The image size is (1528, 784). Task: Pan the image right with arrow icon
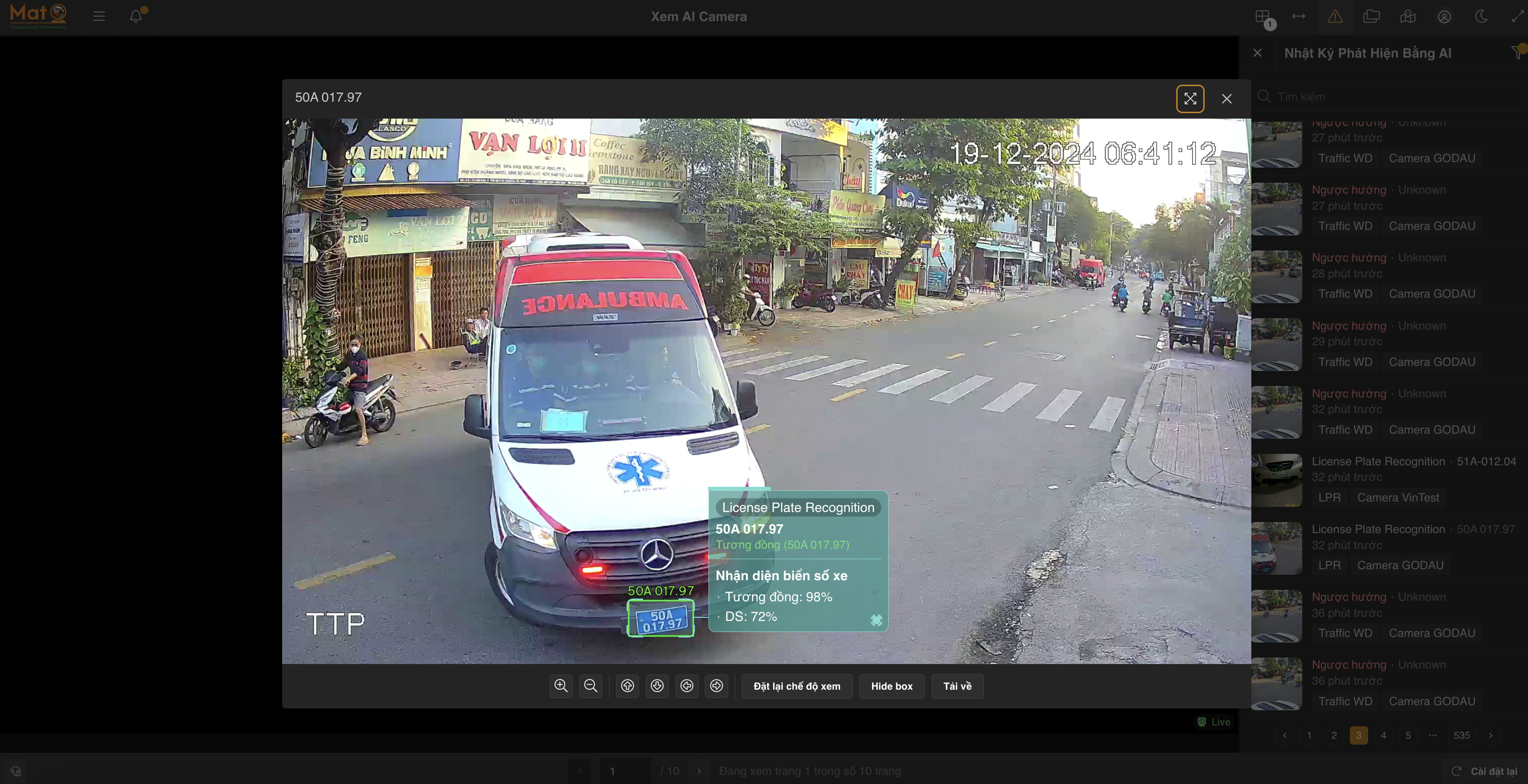(716, 686)
